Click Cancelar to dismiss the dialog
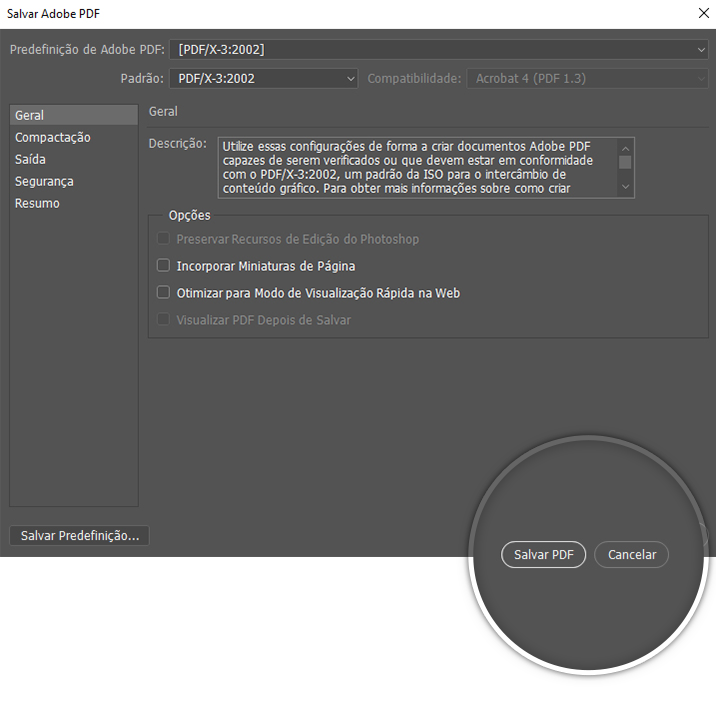 click(x=632, y=555)
